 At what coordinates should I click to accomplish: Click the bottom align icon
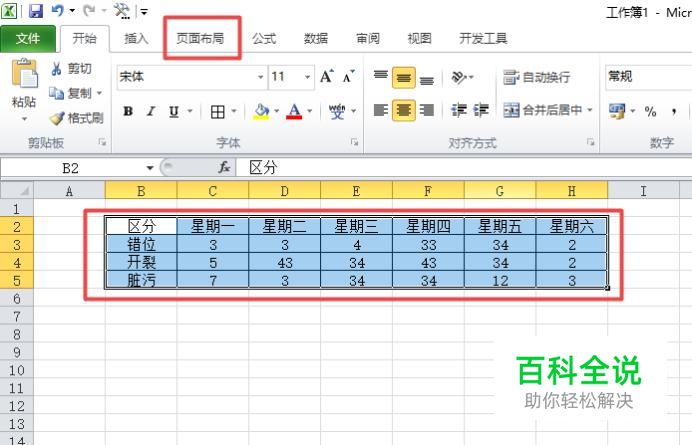tap(426, 79)
